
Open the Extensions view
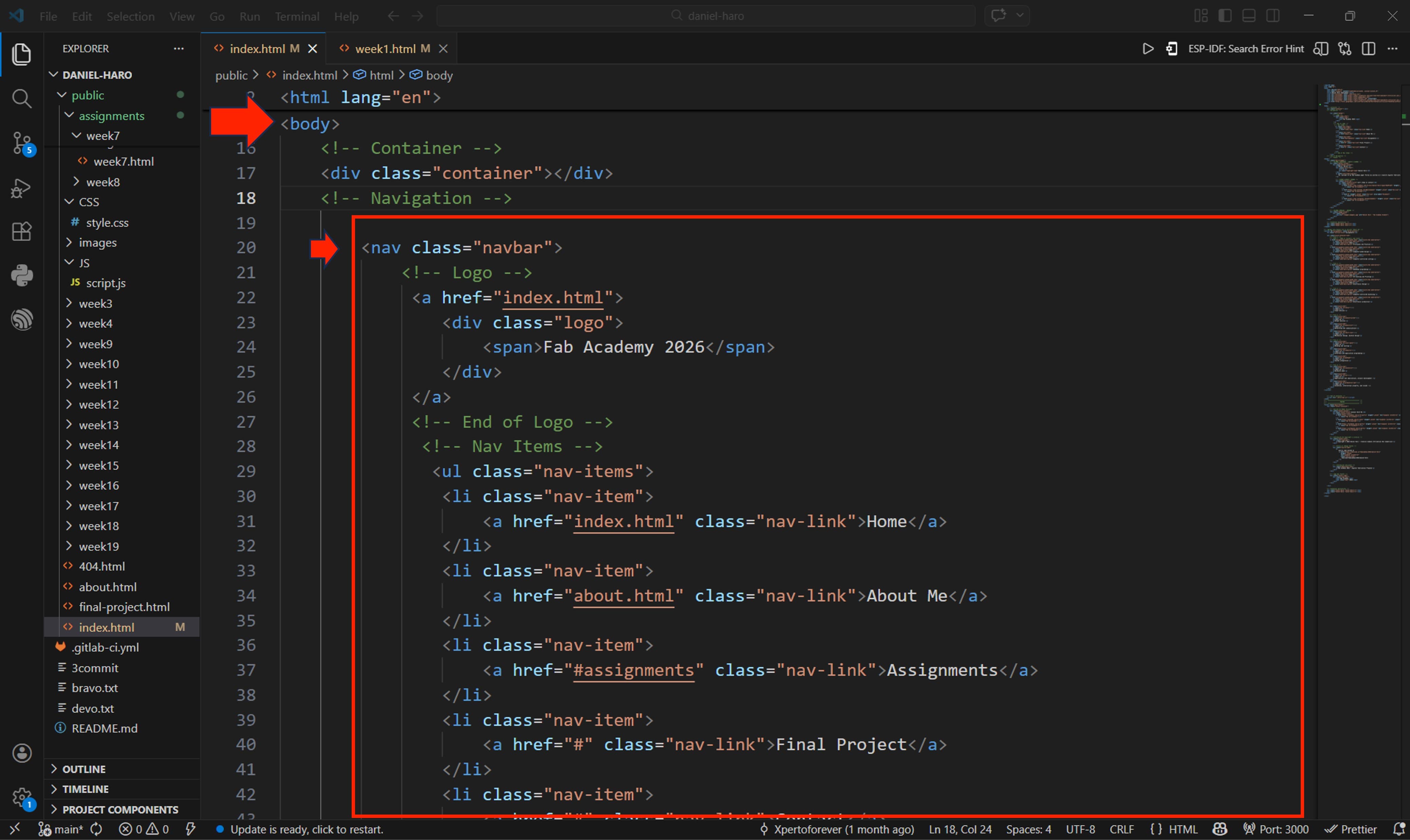click(21, 231)
